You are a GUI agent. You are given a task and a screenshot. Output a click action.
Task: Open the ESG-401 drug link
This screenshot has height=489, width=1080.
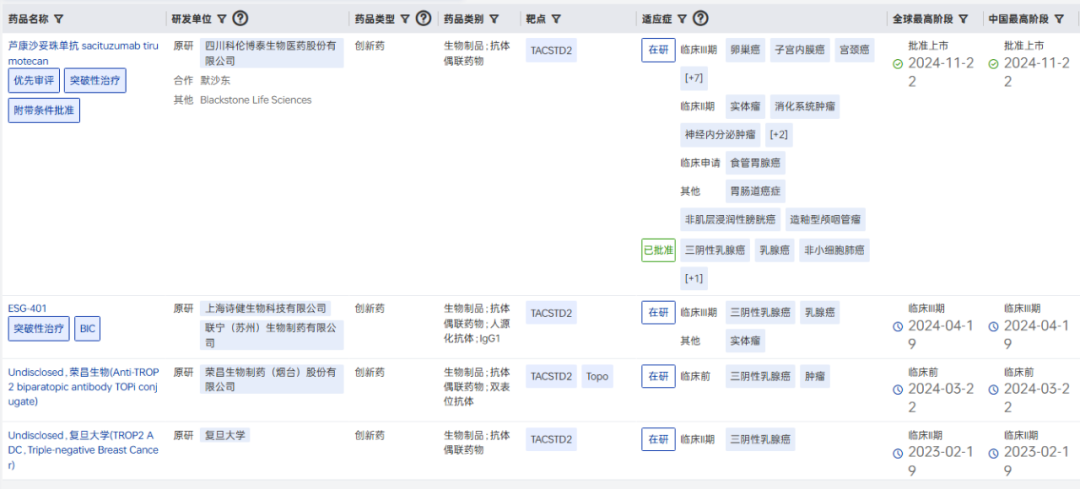[28, 308]
